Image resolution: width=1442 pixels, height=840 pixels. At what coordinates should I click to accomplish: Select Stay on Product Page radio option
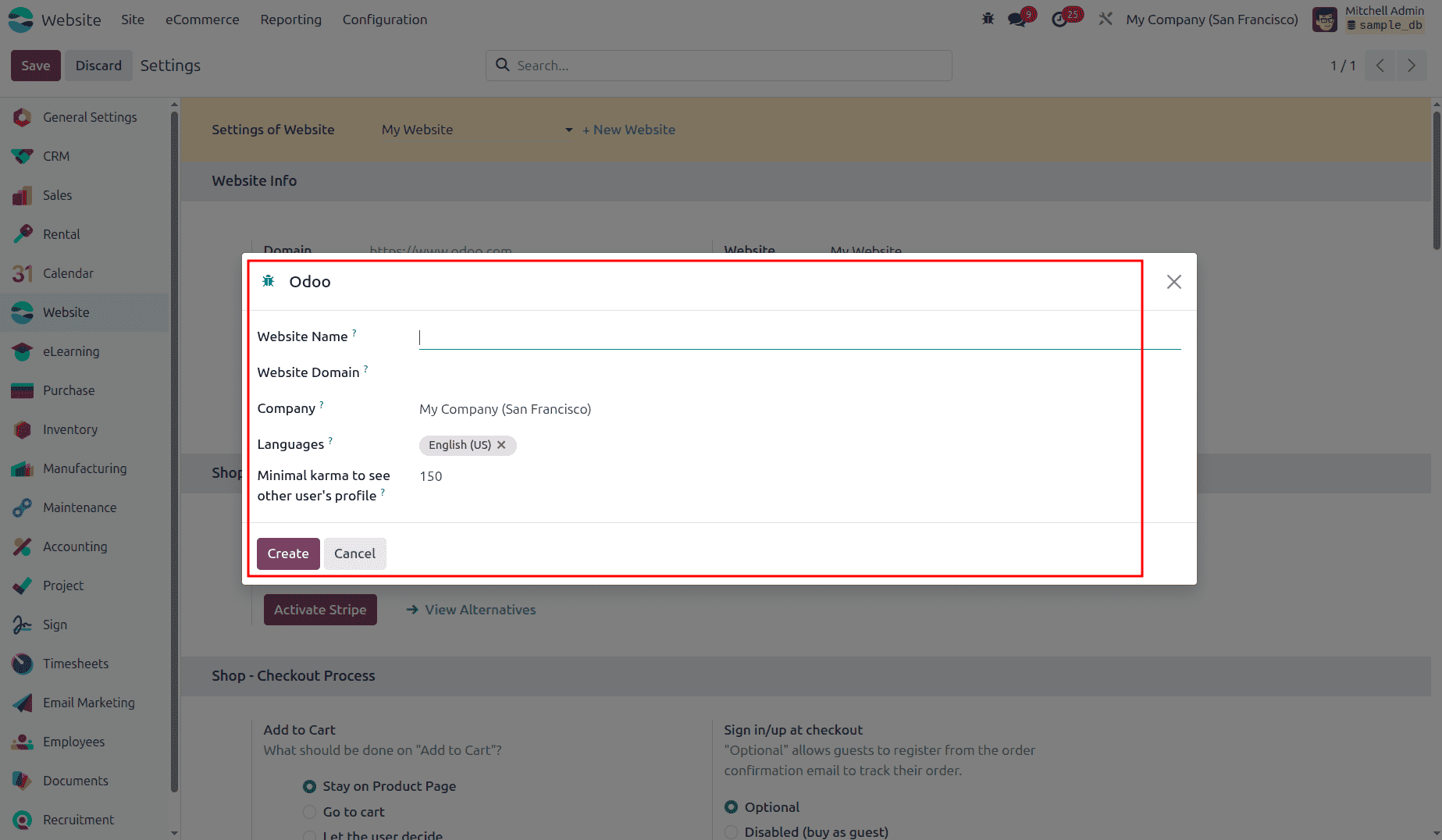[x=309, y=786]
